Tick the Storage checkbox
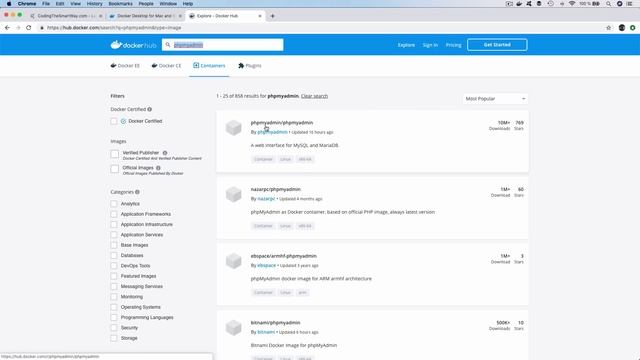The height and width of the screenshot is (360, 640). point(114,338)
